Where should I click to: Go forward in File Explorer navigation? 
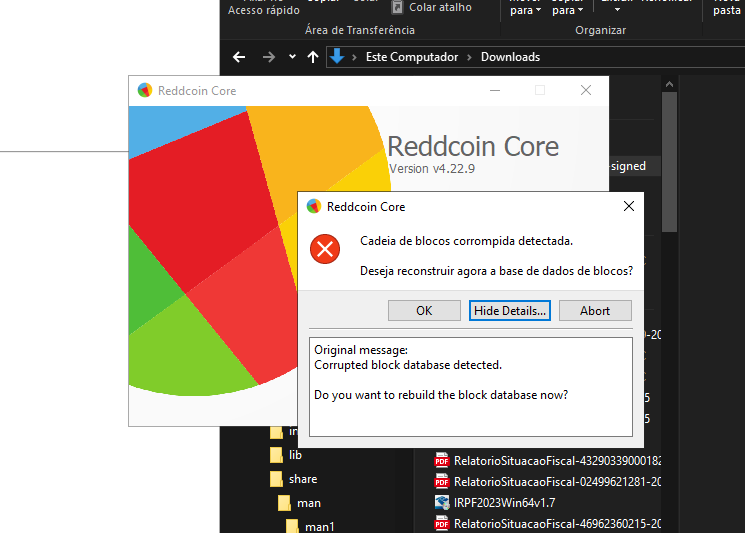pyautogui.click(x=268, y=57)
